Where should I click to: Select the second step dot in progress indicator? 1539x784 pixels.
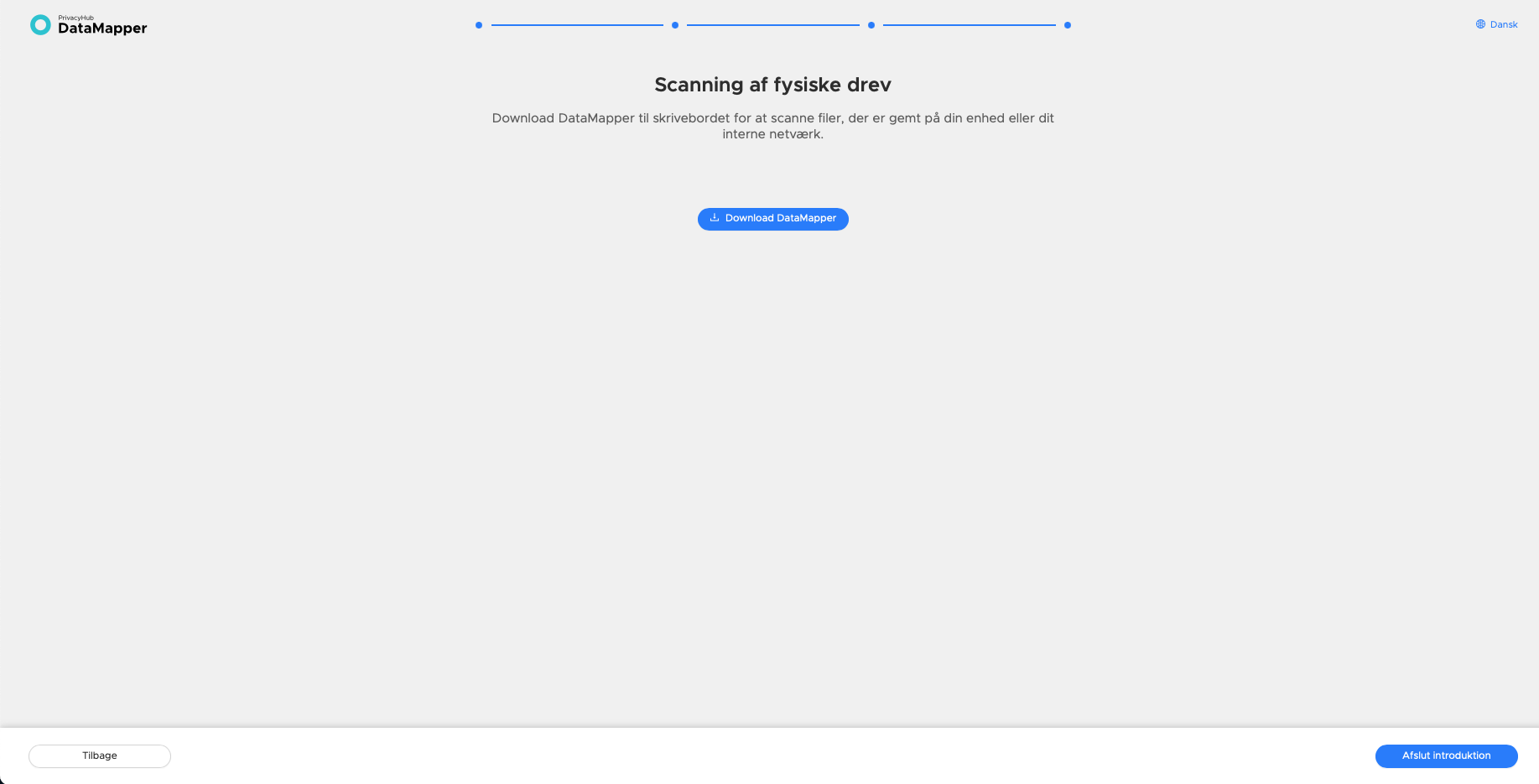pos(675,25)
